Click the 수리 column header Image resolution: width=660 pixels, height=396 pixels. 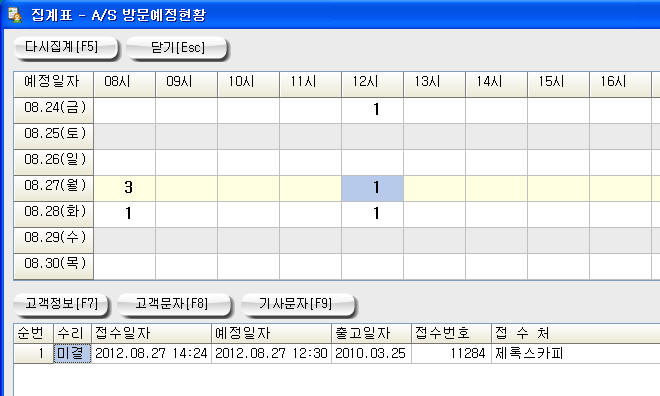[x=72, y=333]
